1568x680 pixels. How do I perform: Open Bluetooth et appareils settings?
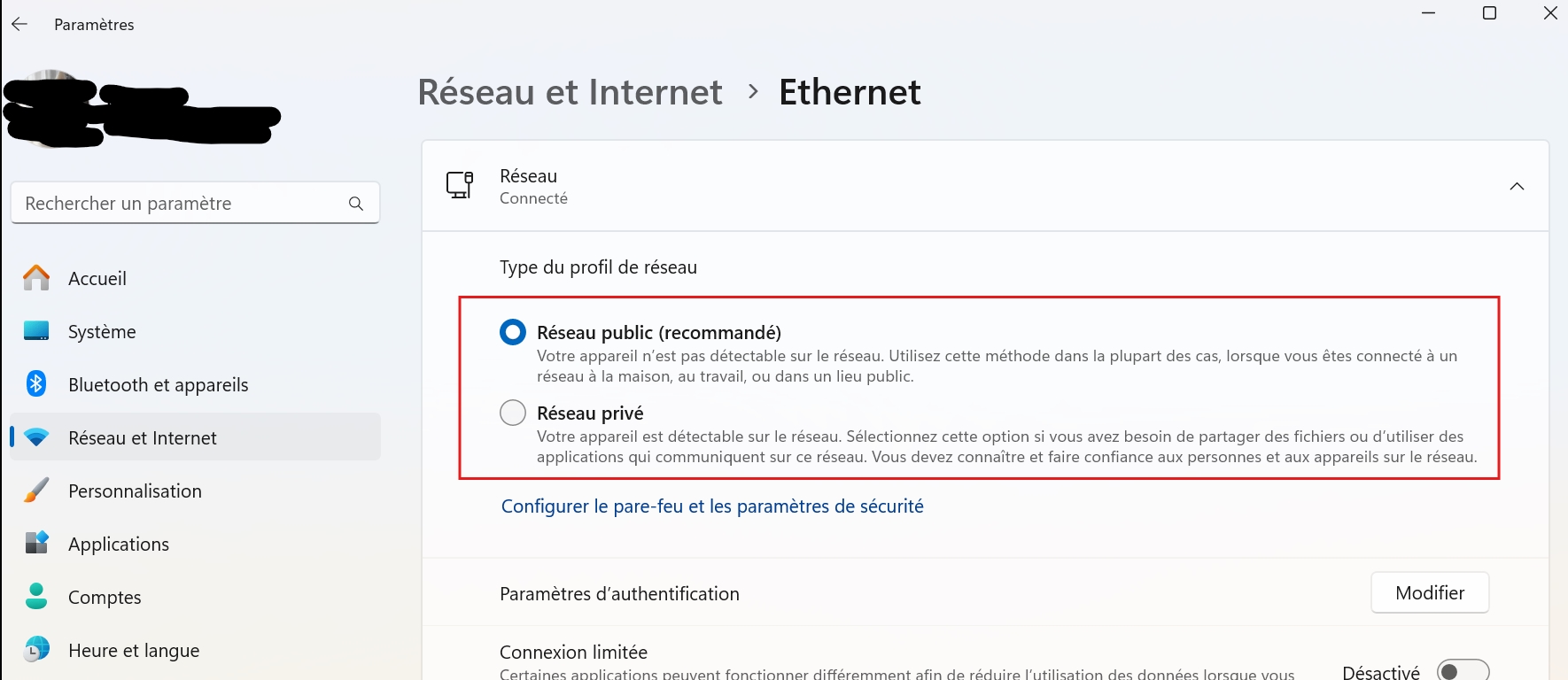pyautogui.click(x=35, y=383)
